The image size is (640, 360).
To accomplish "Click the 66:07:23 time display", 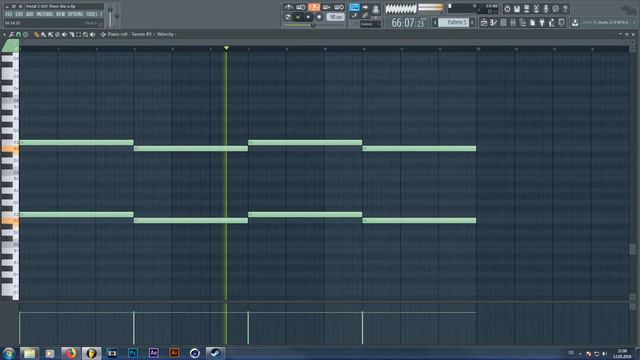I will [408, 23].
